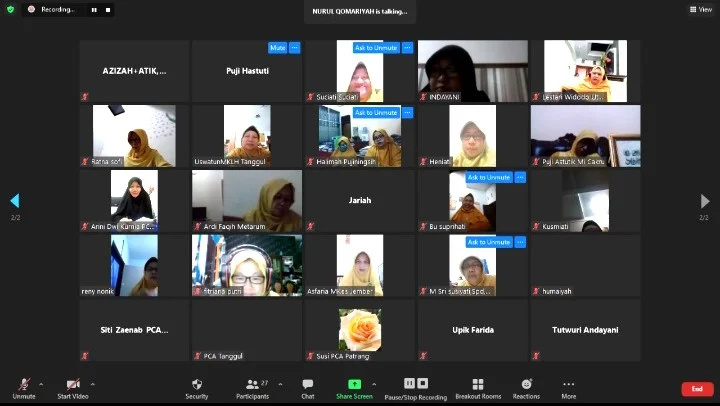Open Breakout Rooms
This screenshot has width=720, height=406.
[478, 385]
